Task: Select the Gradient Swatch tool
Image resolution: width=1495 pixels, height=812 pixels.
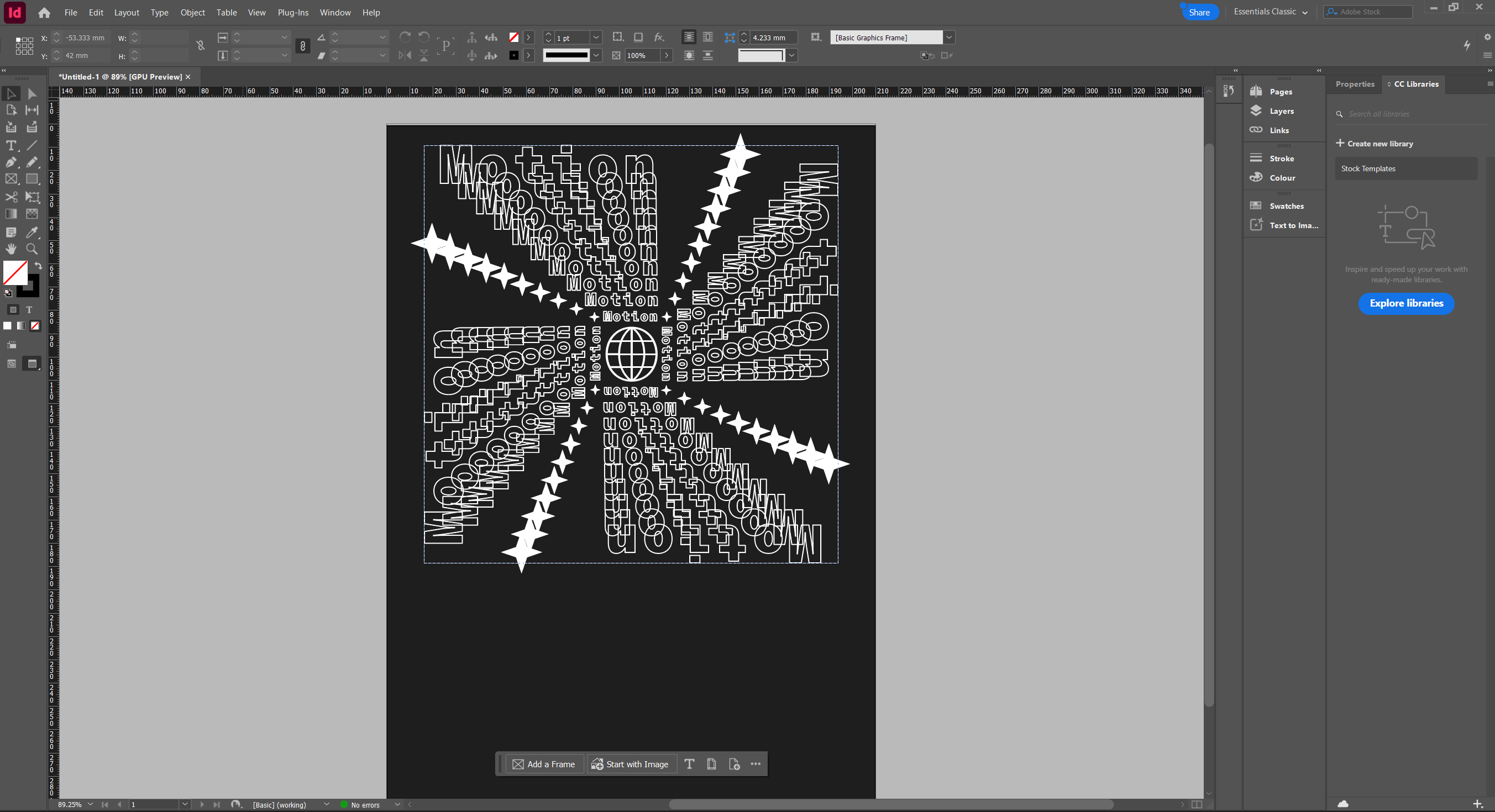Action: coord(11,214)
